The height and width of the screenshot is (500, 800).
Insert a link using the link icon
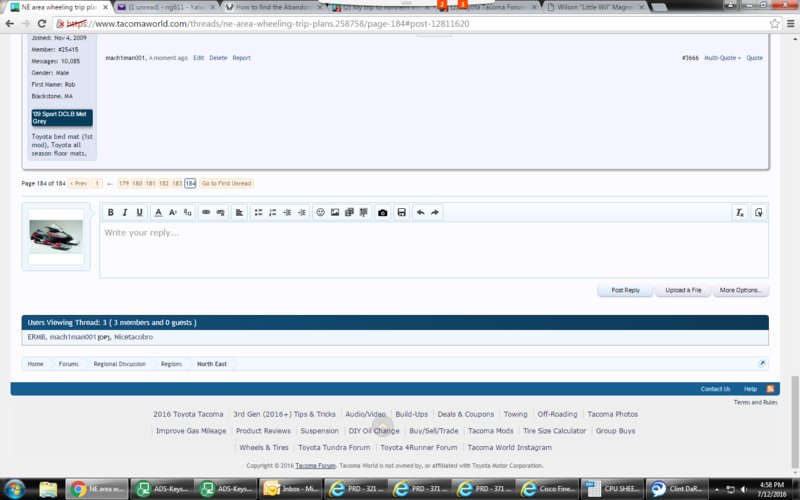coord(206,212)
